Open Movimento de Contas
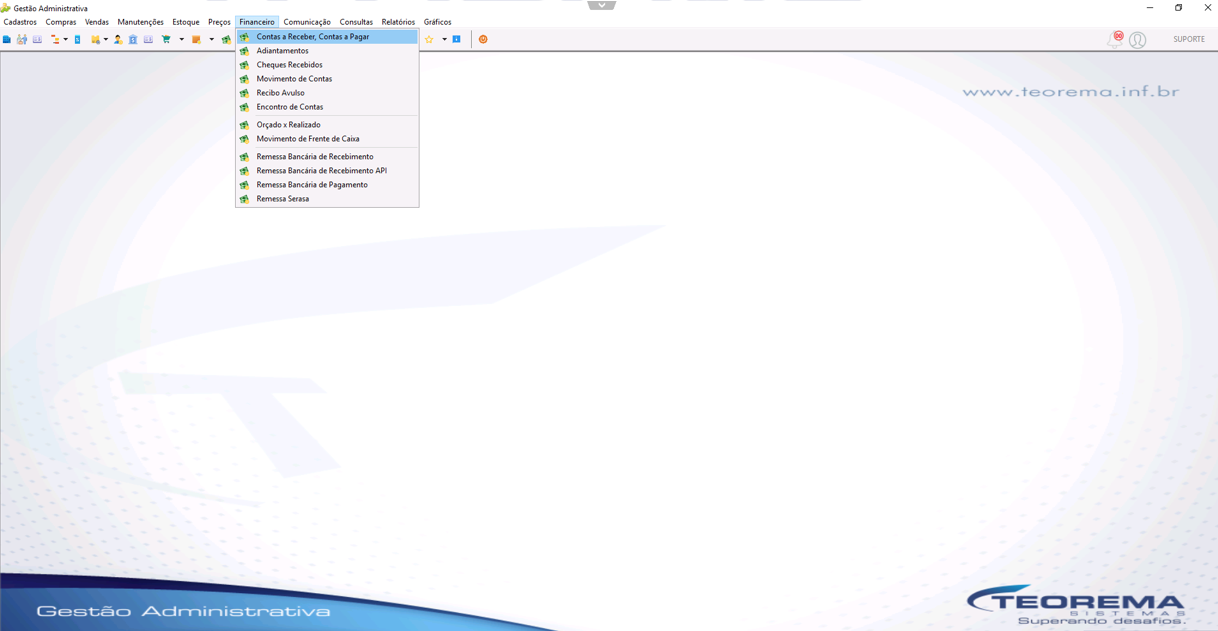The height and width of the screenshot is (631, 1218). click(x=327, y=79)
